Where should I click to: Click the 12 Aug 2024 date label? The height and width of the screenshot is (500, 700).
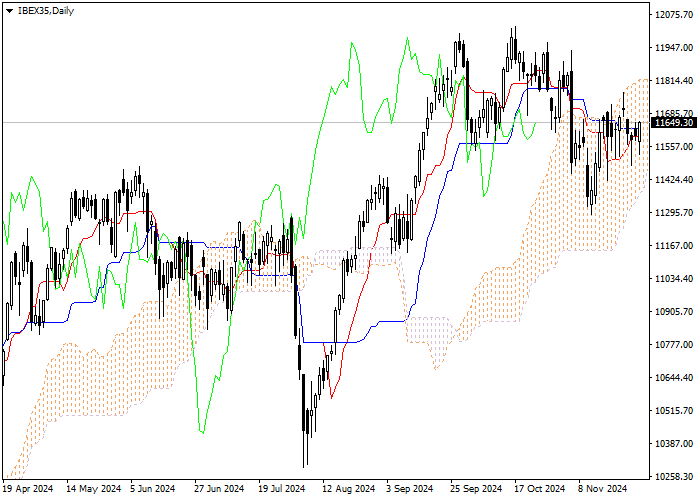pos(349,489)
